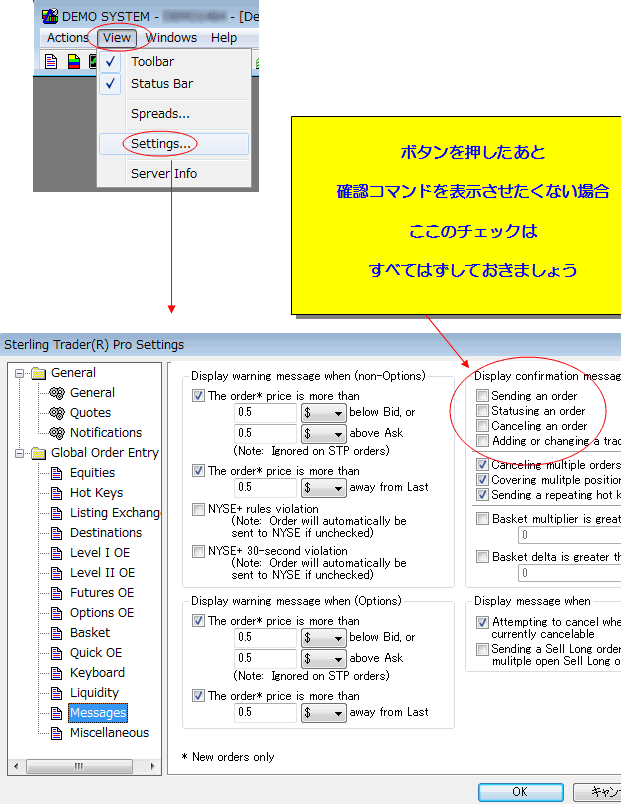621x804 pixels.
Task: Click the Options OE page icon
Action: coord(57,613)
